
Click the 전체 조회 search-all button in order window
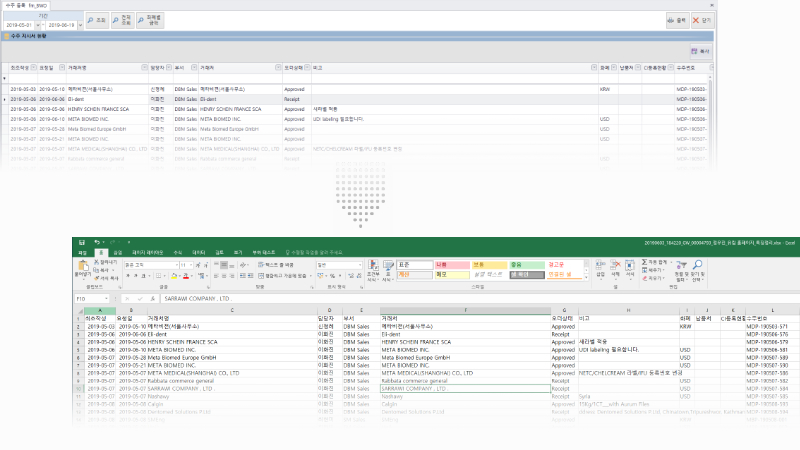pyautogui.click(x=122, y=20)
